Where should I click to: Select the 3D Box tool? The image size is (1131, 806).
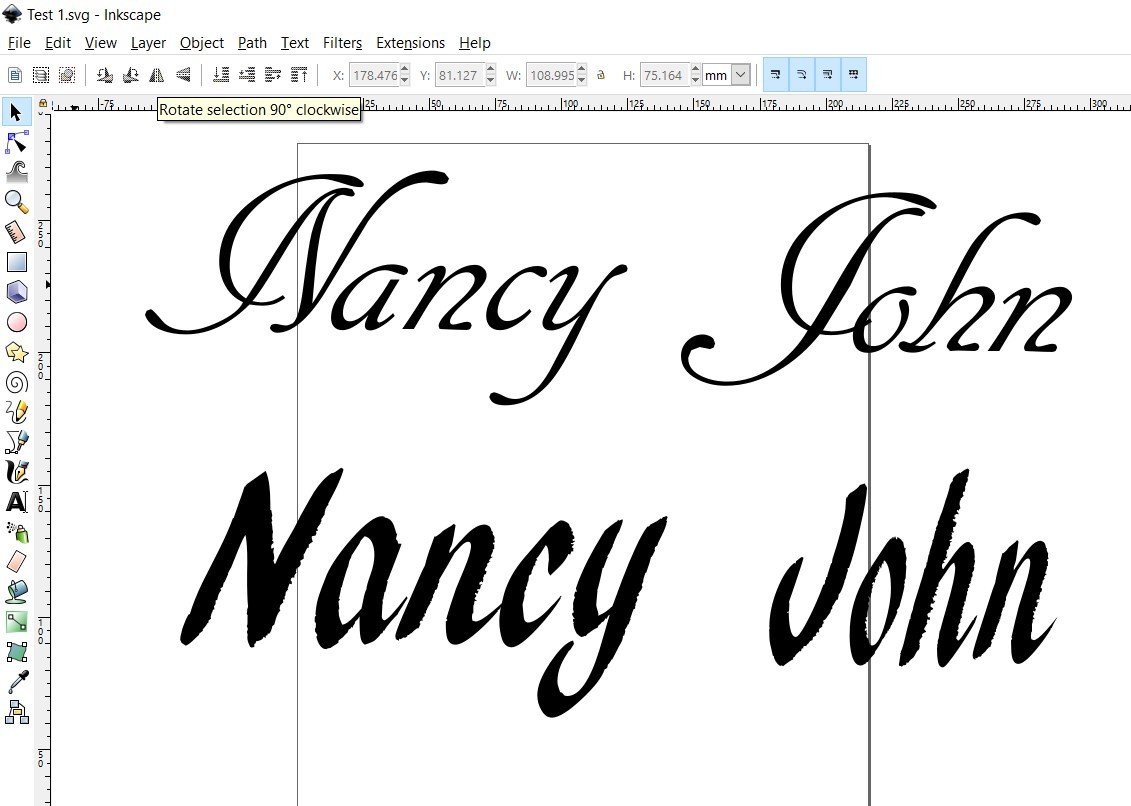(x=17, y=292)
